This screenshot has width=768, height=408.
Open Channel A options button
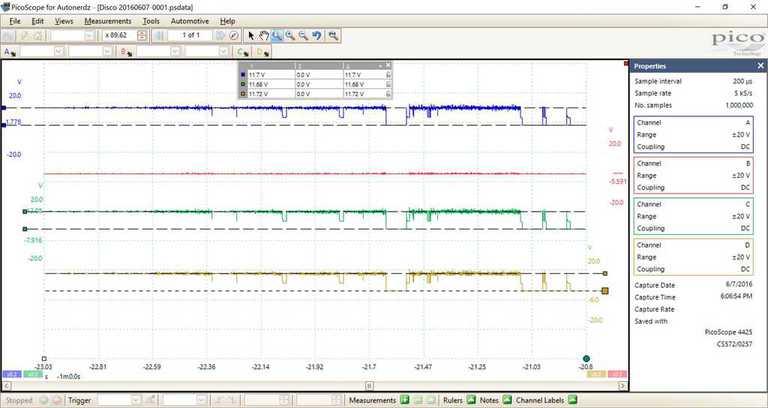click(10, 51)
